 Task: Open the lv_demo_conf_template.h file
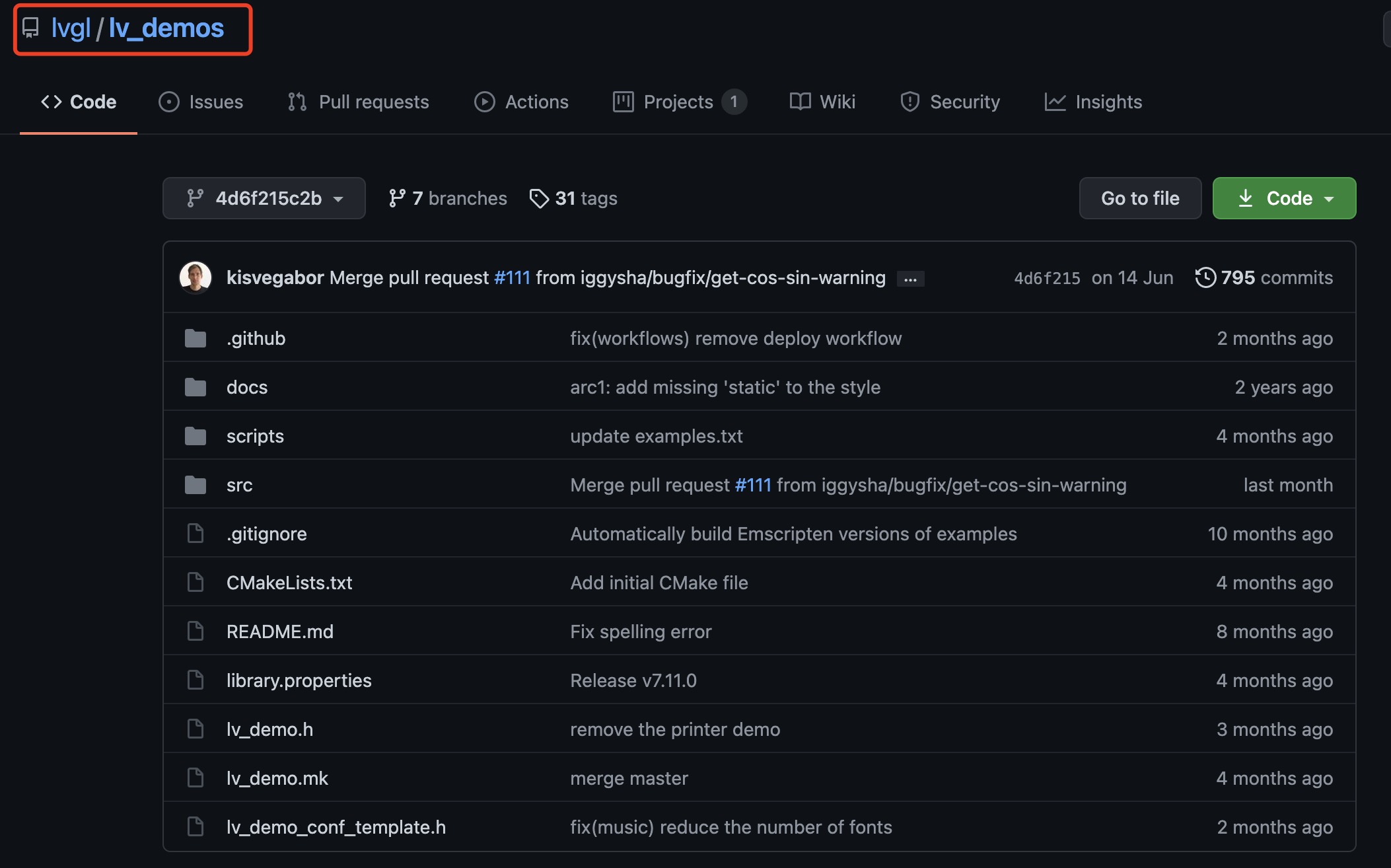336,827
